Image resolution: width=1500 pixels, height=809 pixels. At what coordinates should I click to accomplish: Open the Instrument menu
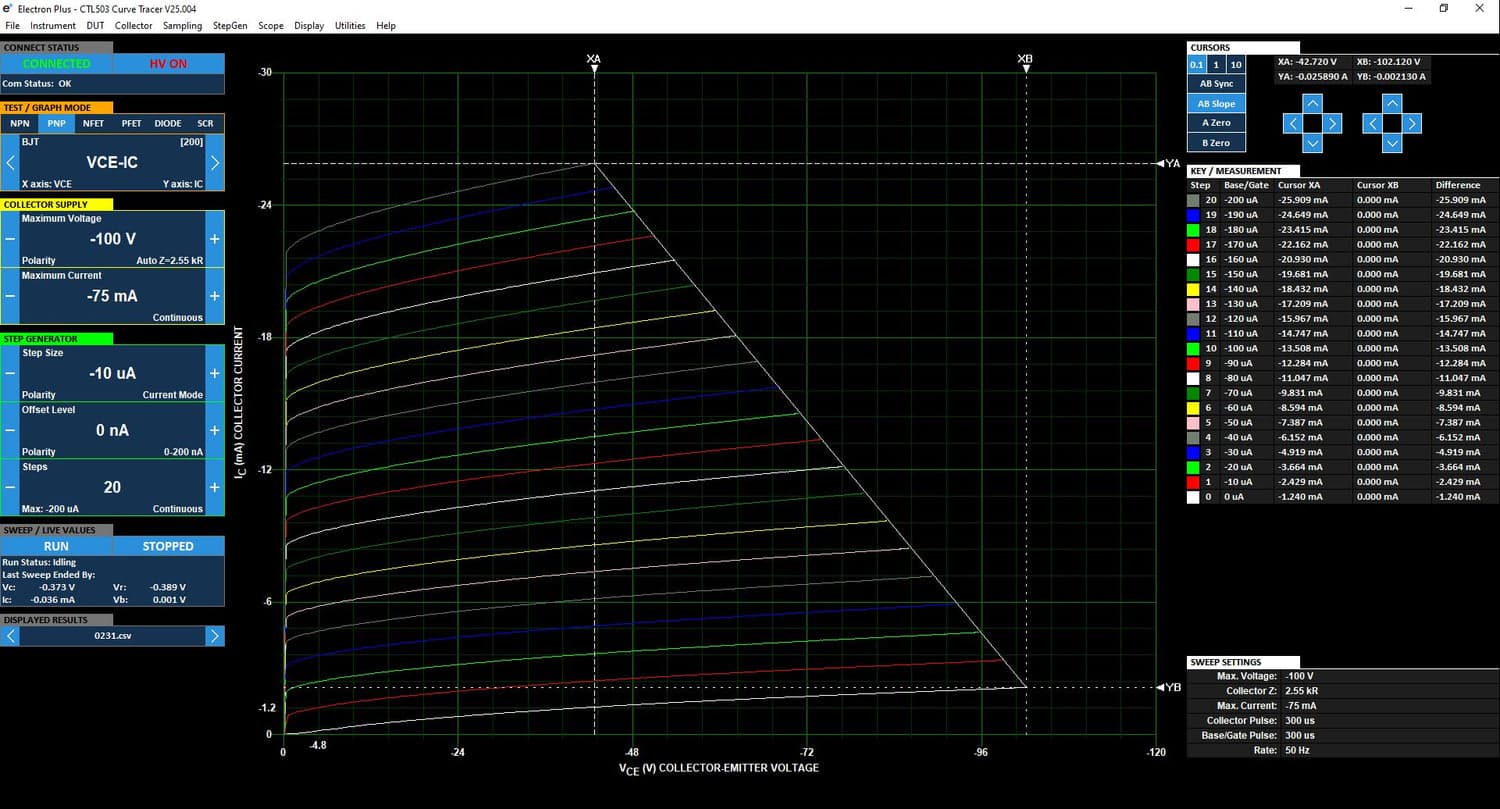pyautogui.click(x=53, y=25)
